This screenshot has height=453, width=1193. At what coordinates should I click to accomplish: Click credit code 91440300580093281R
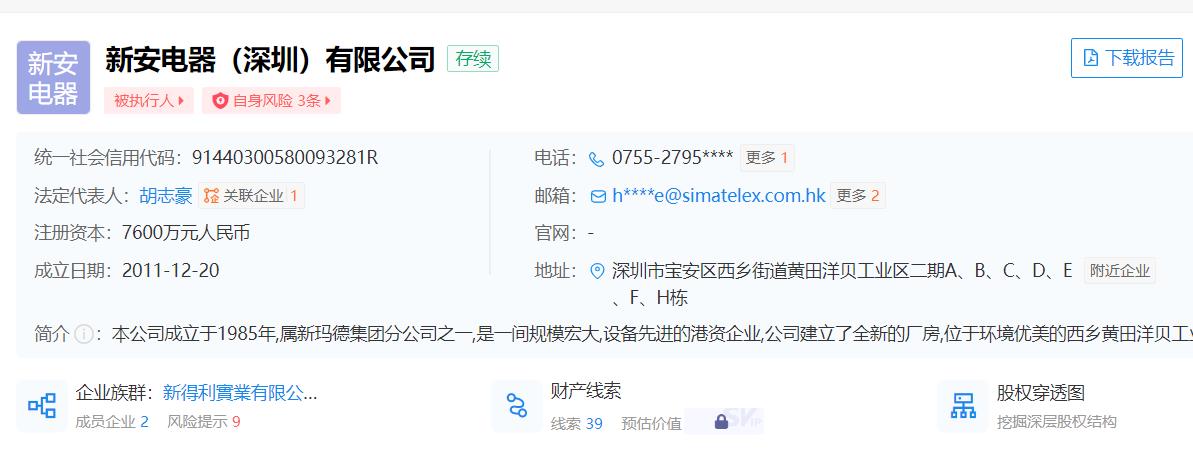(285, 158)
